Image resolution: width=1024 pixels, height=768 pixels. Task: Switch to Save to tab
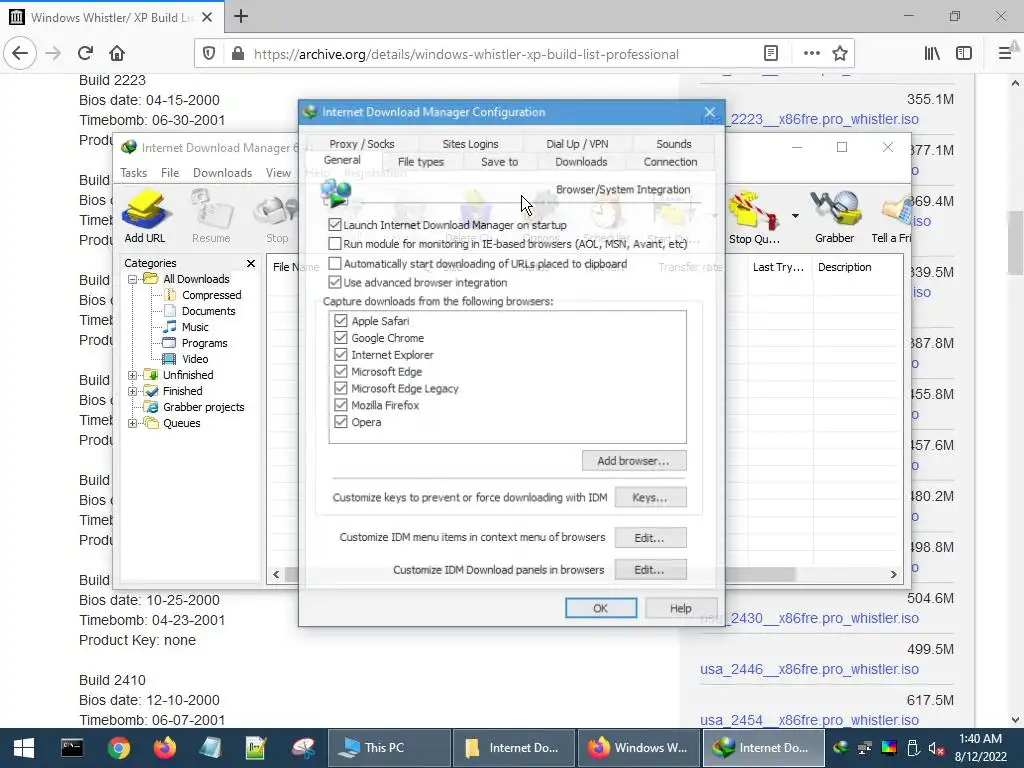pos(500,161)
